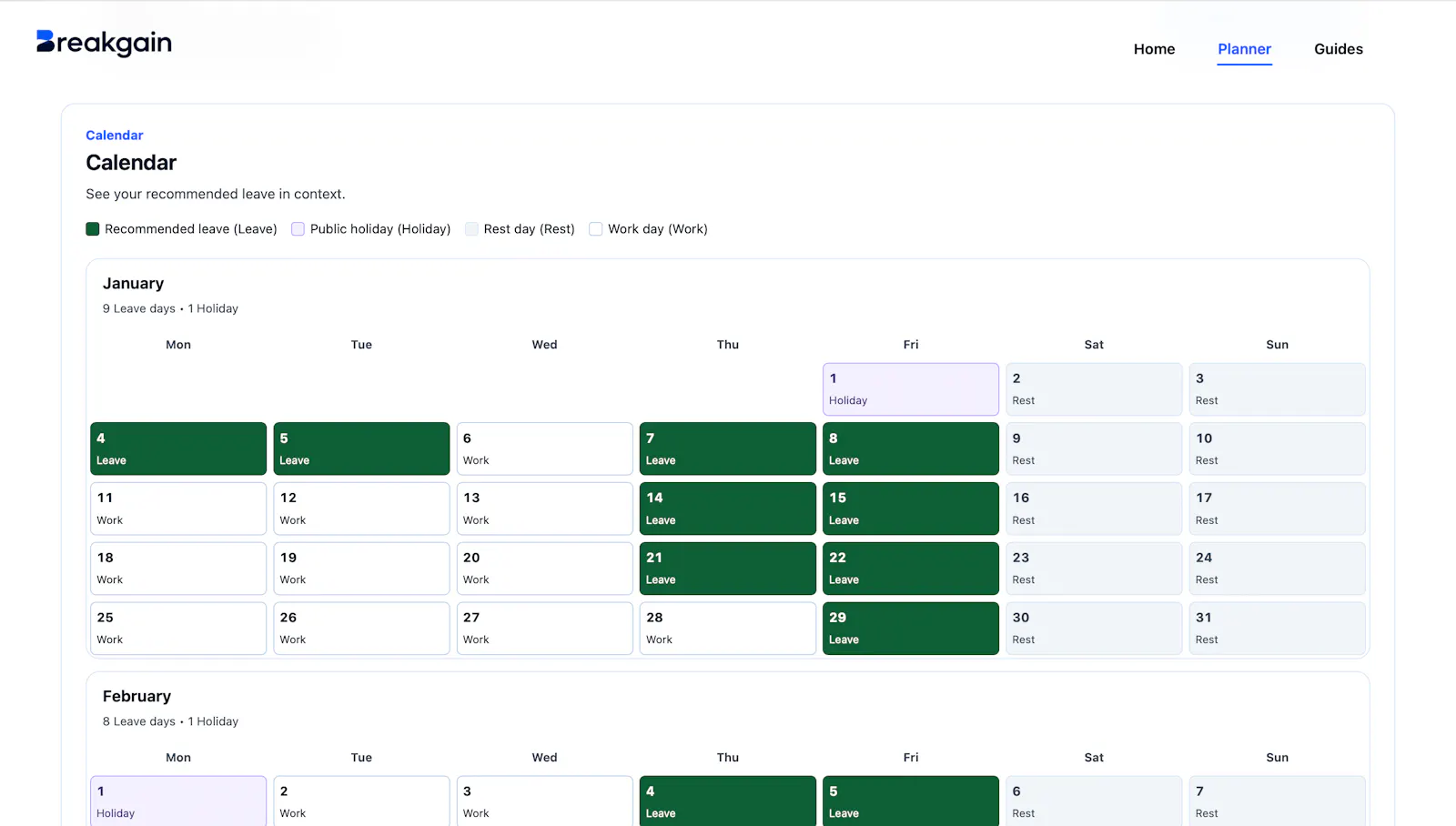Screen dimensions: 1456x826
Task: Pick January 22 Leave day
Action: pos(911,569)
